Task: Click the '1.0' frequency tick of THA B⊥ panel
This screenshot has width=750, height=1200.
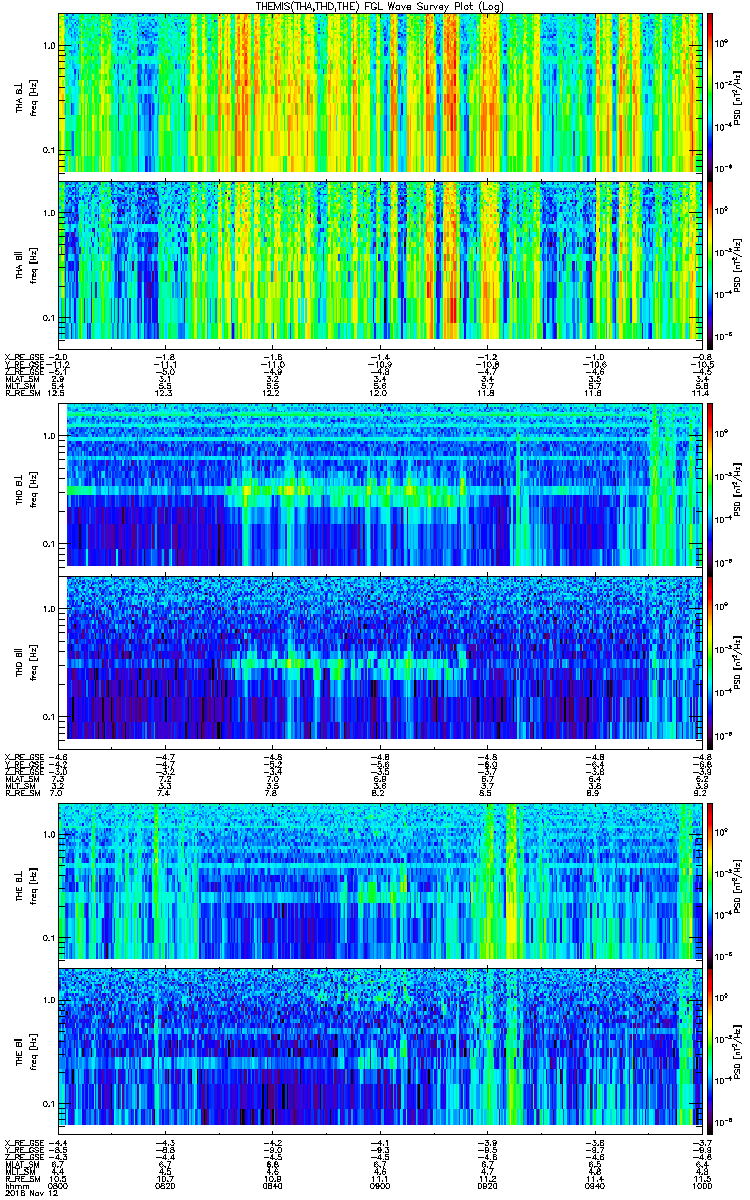Action: point(48,47)
